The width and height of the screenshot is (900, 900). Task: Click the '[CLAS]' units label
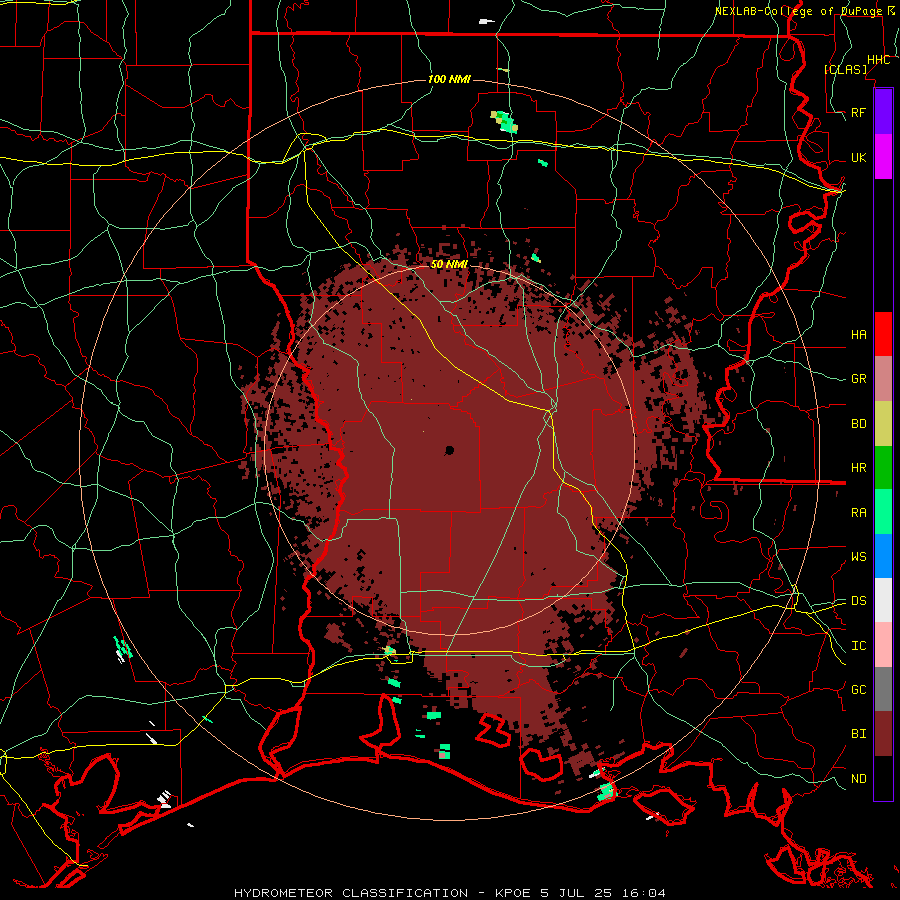pos(845,69)
